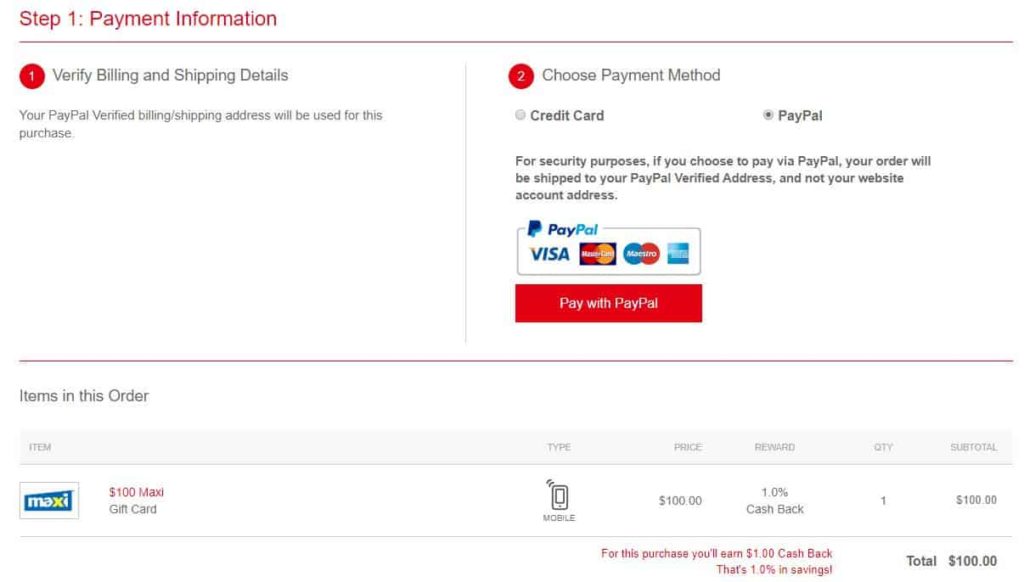Click the MasterCard icon
The width and height of the screenshot is (1024, 582).
[x=598, y=255]
